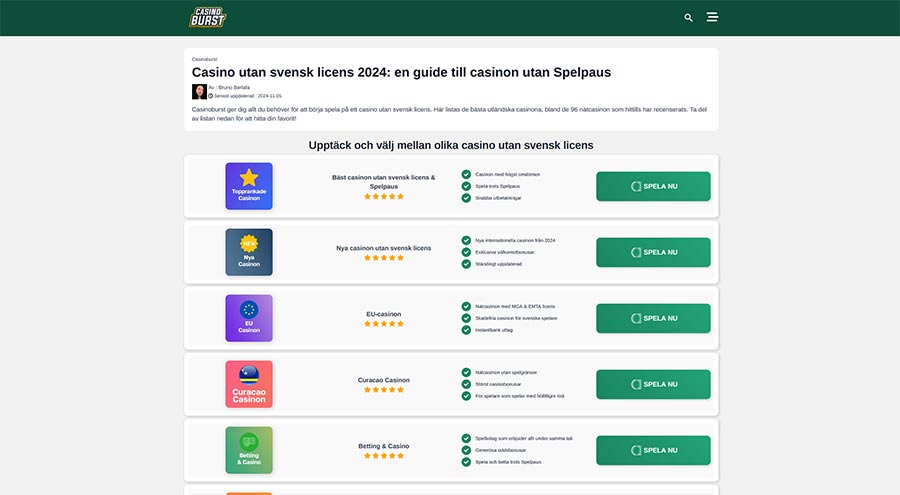Open author name Bruno Bertafa

click(234, 87)
